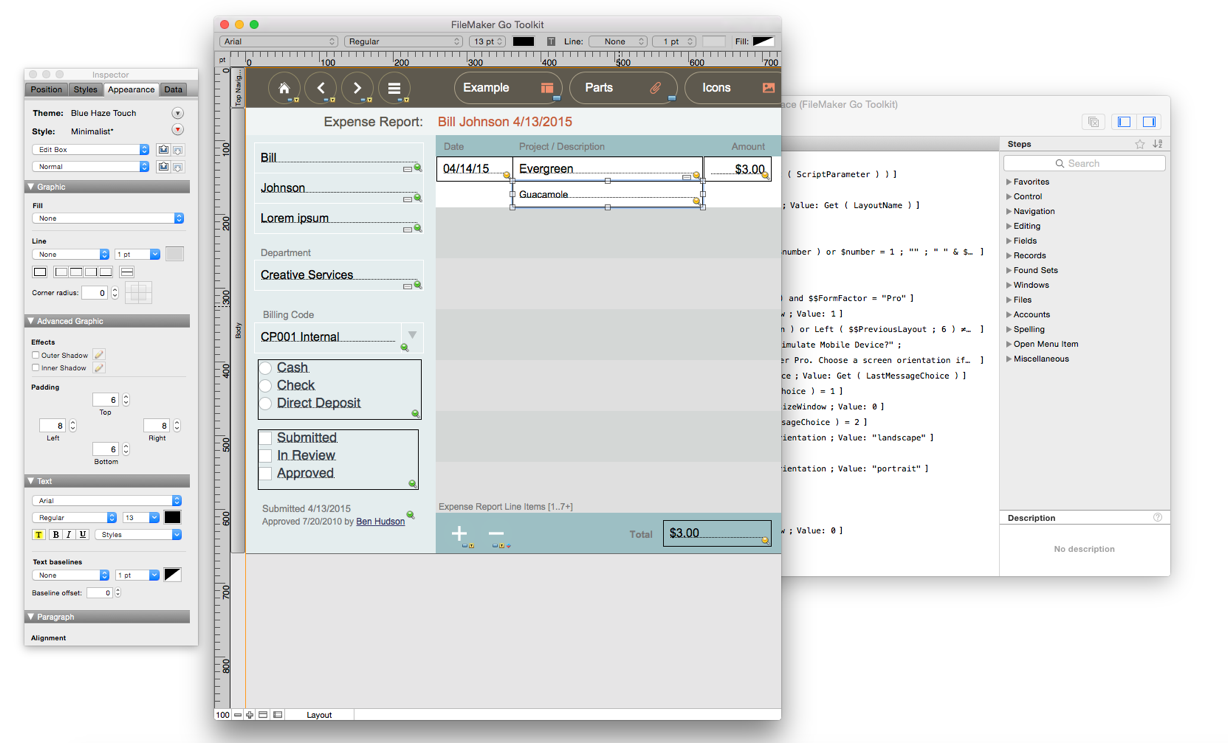1228x743 pixels.
Task: Click the Parts button in layout
Action: (623, 88)
